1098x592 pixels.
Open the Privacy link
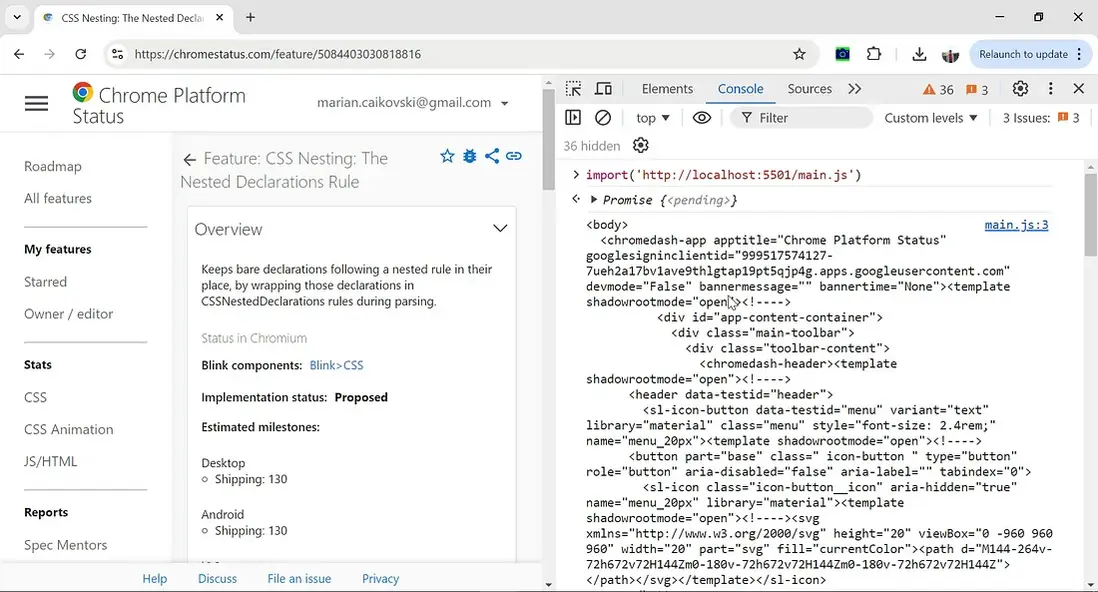click(380, 579)
